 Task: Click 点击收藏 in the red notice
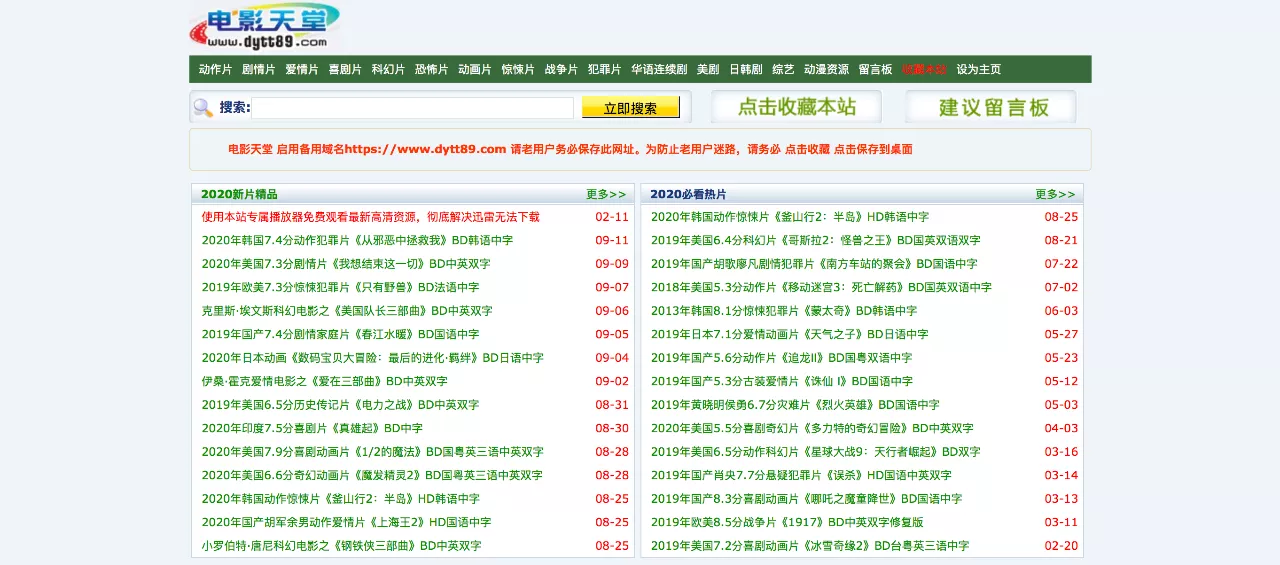coord(807,149)
